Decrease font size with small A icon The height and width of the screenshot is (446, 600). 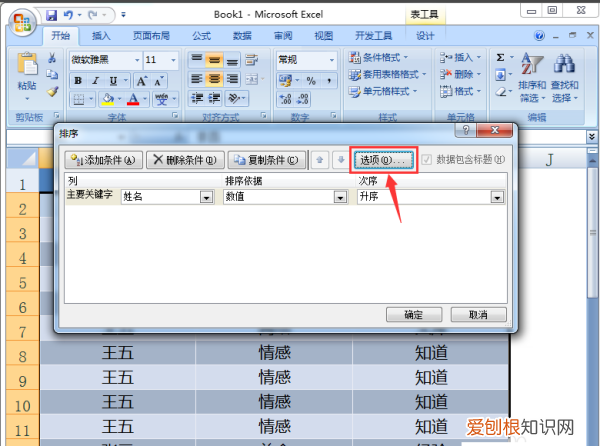(x=159, y=81)
